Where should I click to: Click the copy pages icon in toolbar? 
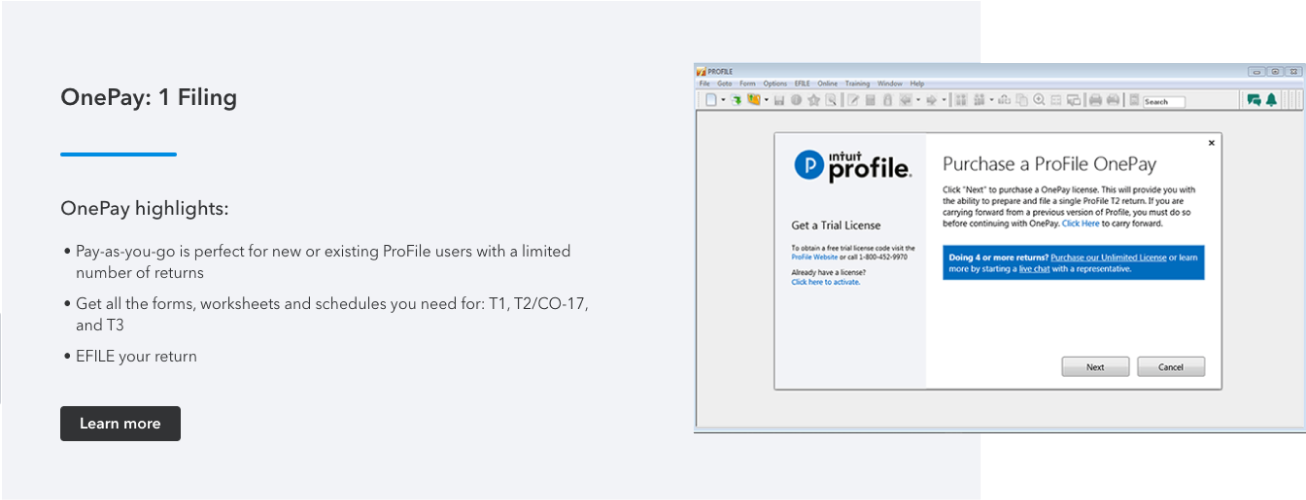click(x=1022, y=100)
